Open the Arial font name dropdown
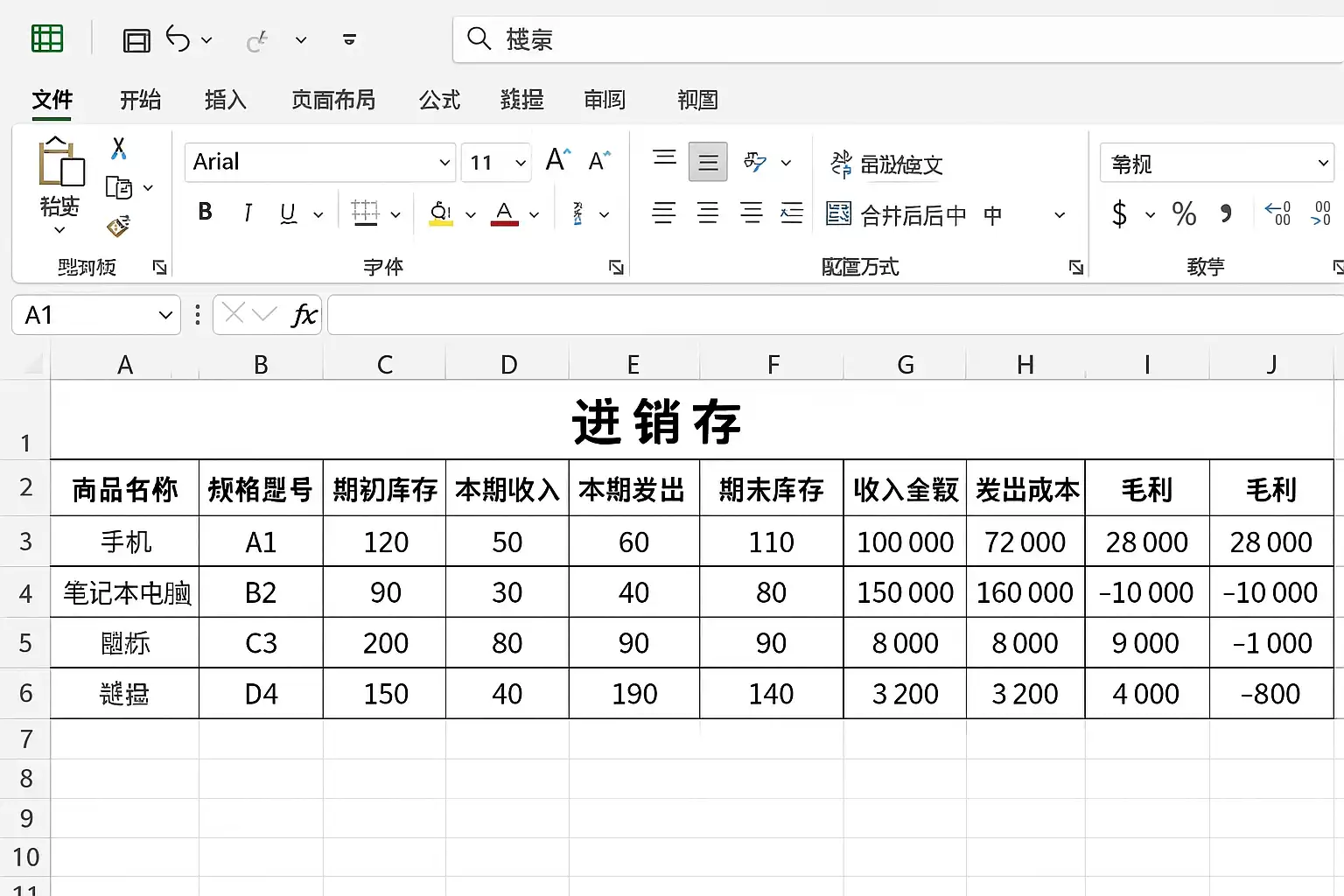The image size is (1344, 896). (444, 163)
